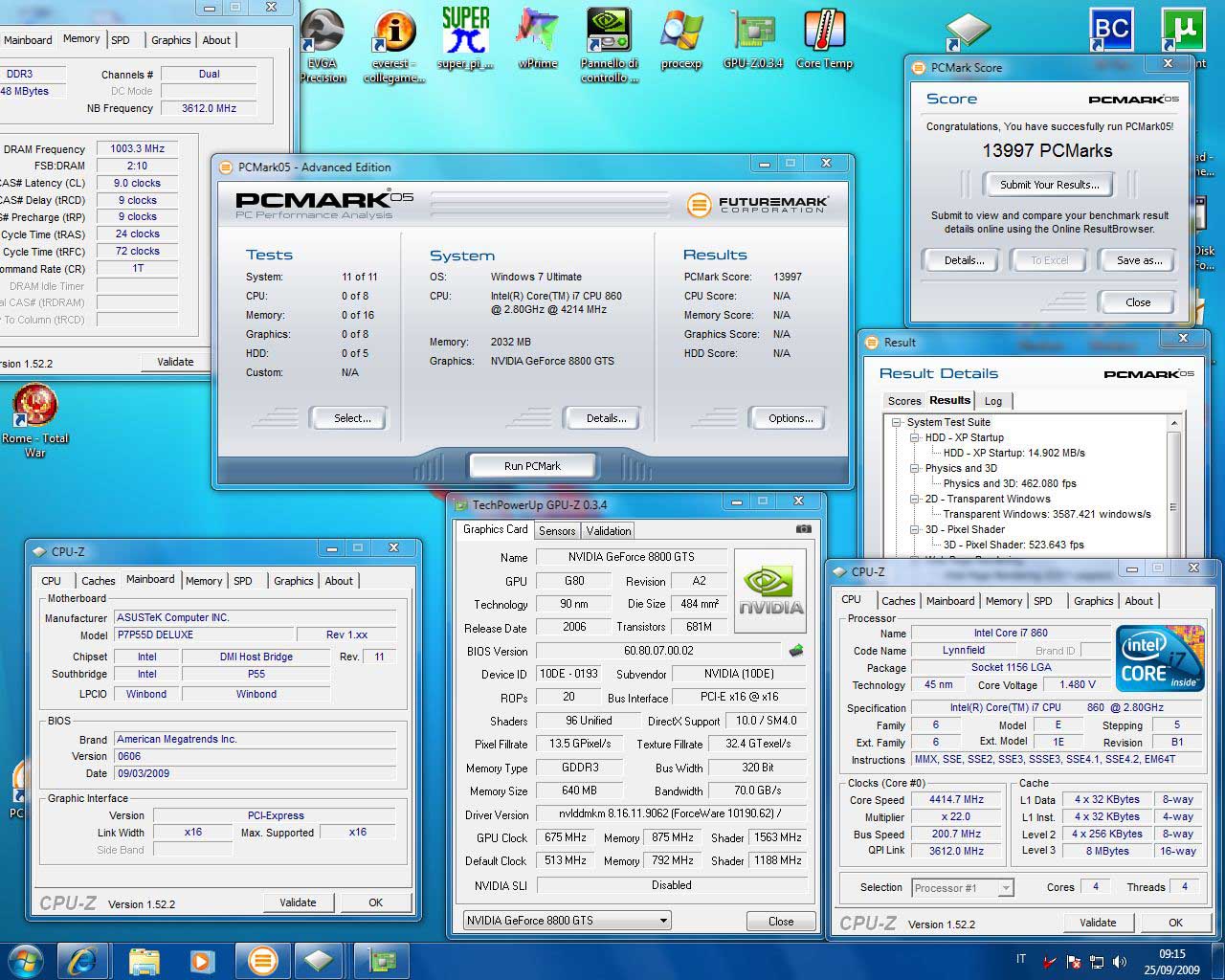
Task: Collapse the 3D - Pixel Shader node
Action: coord(915,529)
